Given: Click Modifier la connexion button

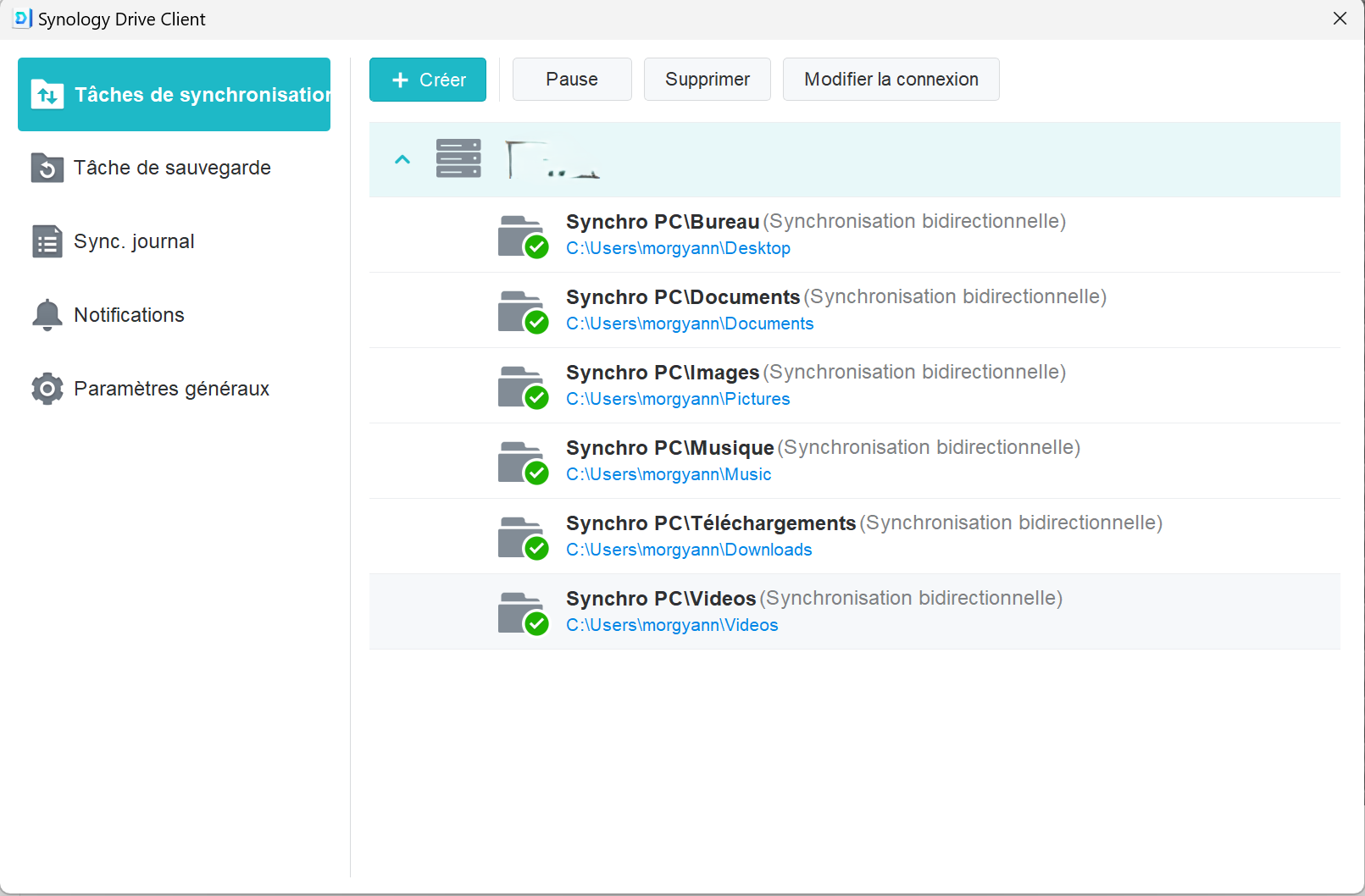Looking at the screenshot, I should 891,80.
